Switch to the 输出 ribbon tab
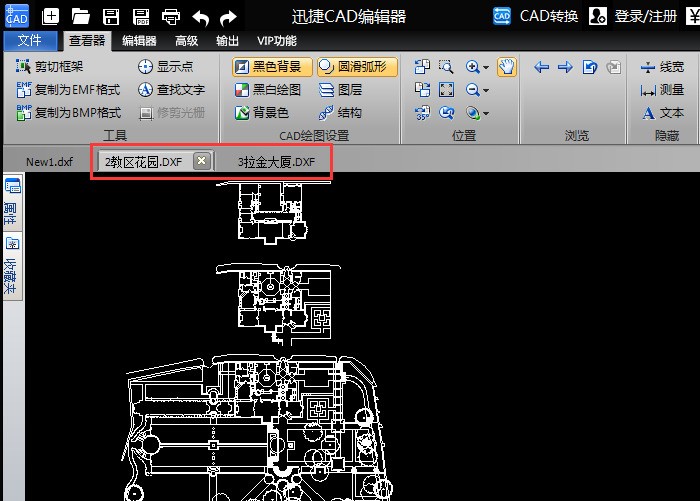The image size is (700, 501). pyautogui.click(x=227, y=41)
